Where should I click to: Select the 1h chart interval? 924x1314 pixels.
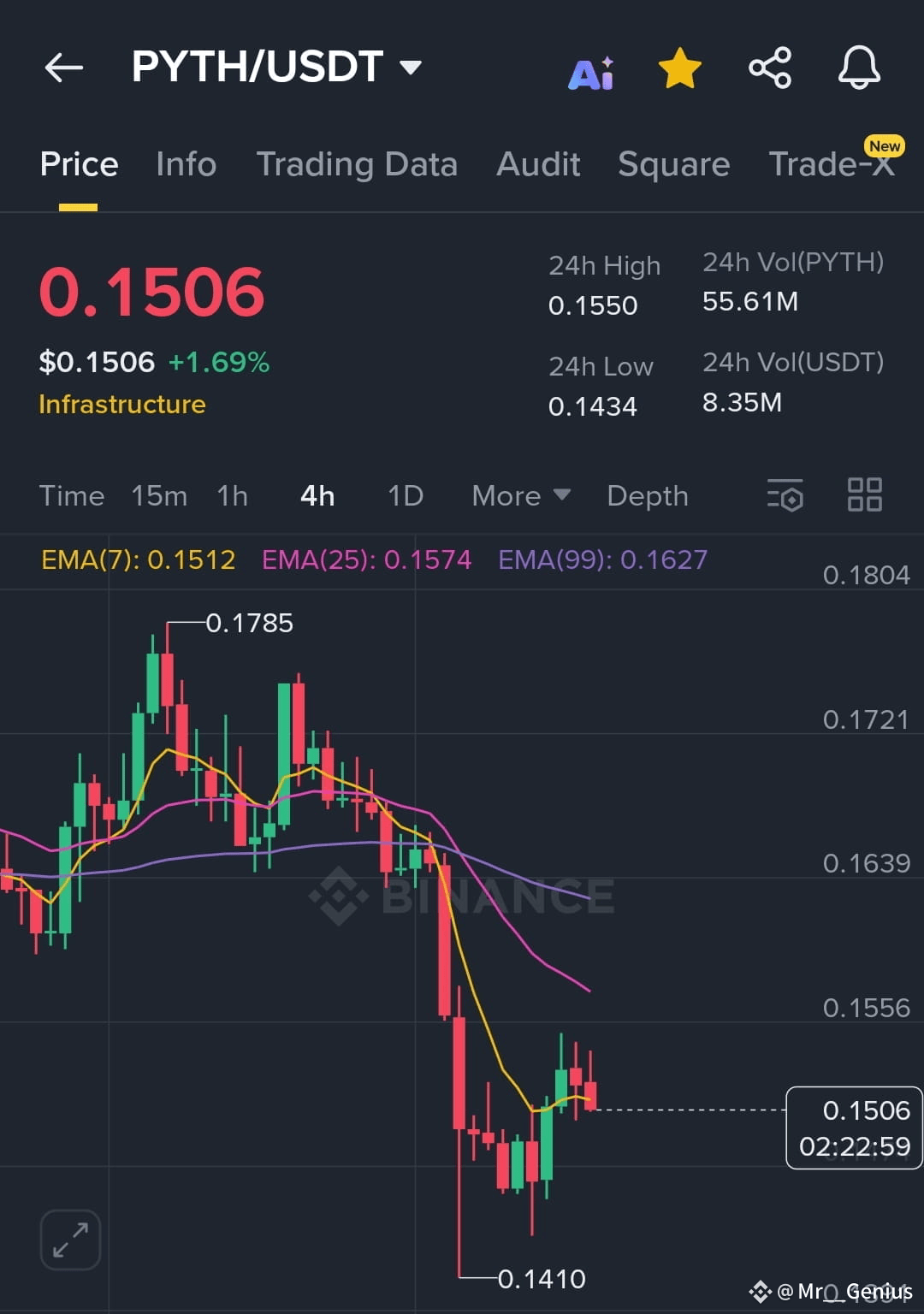click(233, 496)
